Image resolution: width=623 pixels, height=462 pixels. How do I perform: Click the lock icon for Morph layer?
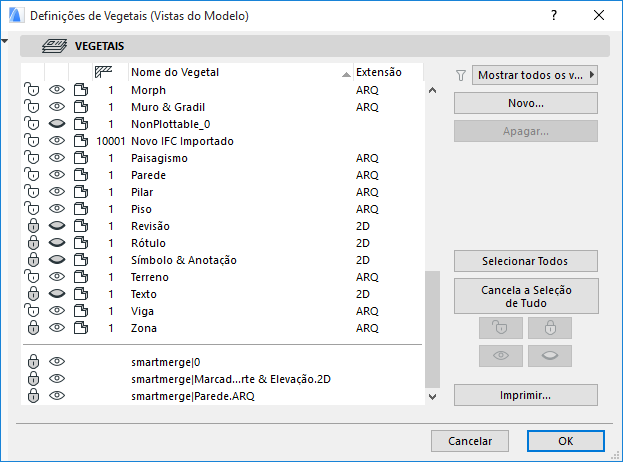(x=32, y=90)
